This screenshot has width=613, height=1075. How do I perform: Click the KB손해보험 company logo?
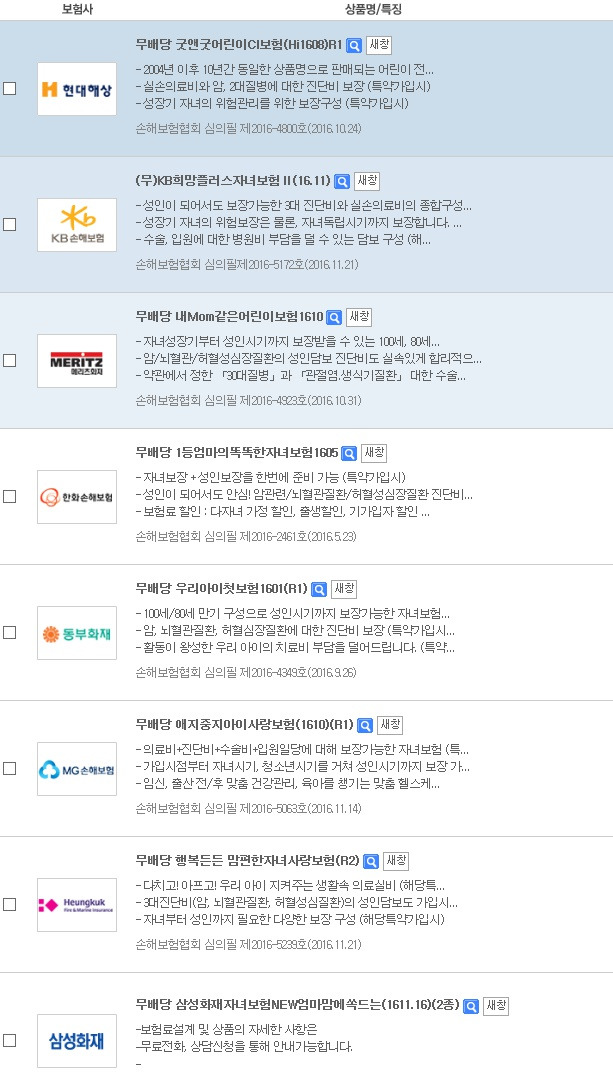pos(77,225)
